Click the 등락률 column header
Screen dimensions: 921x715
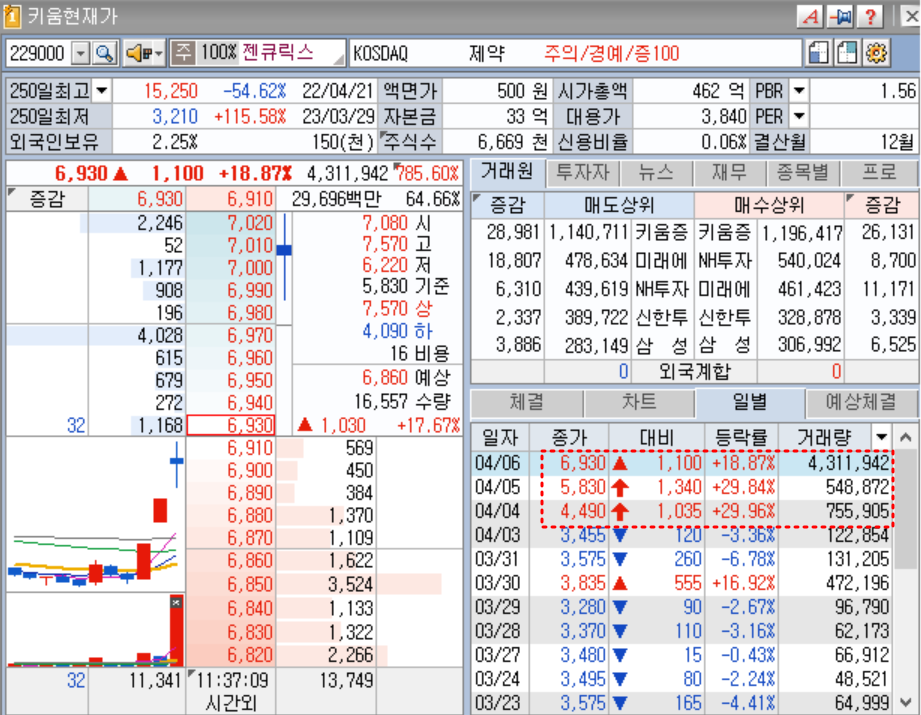pos(741,437)
